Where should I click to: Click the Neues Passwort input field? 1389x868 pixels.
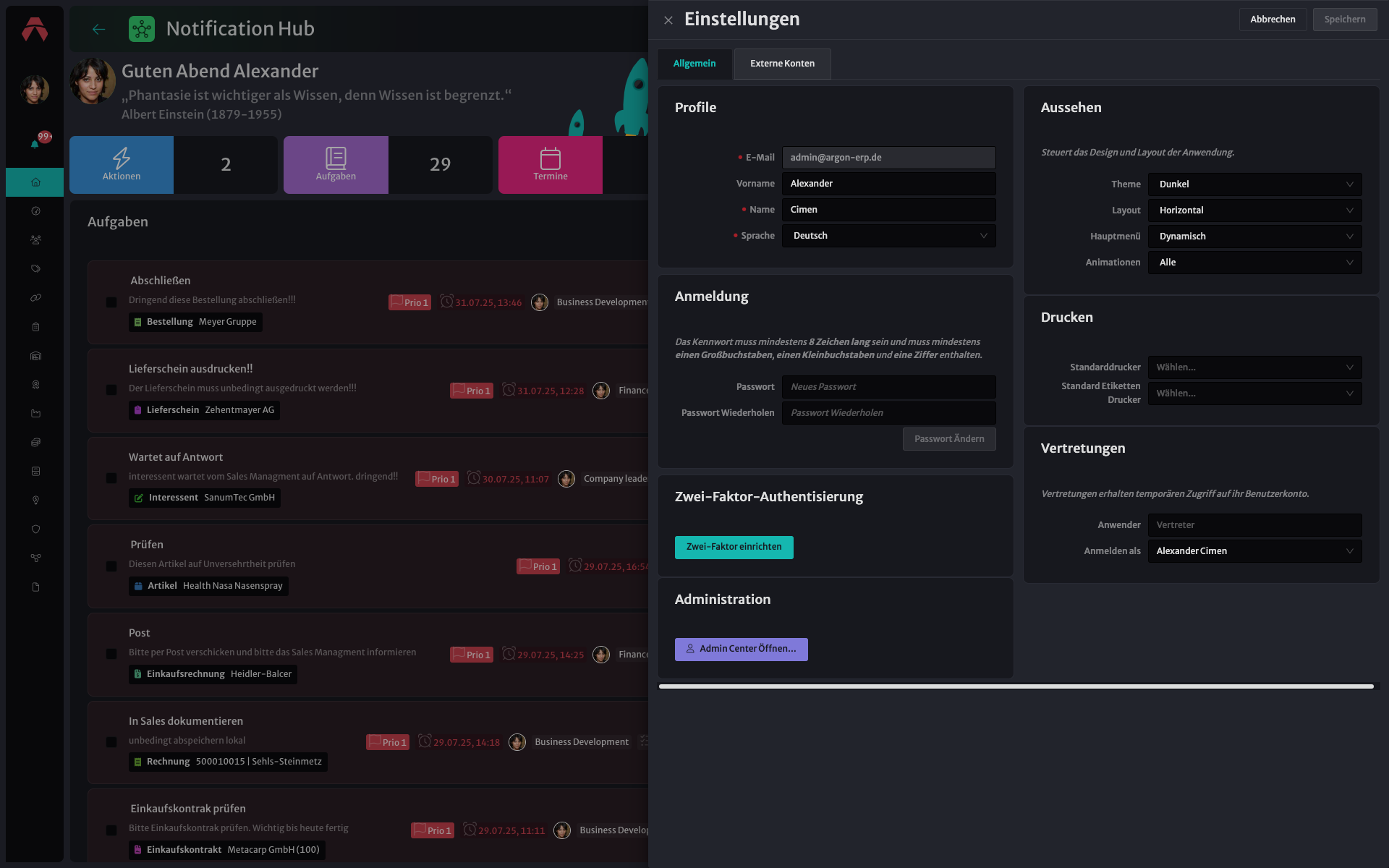888,387
